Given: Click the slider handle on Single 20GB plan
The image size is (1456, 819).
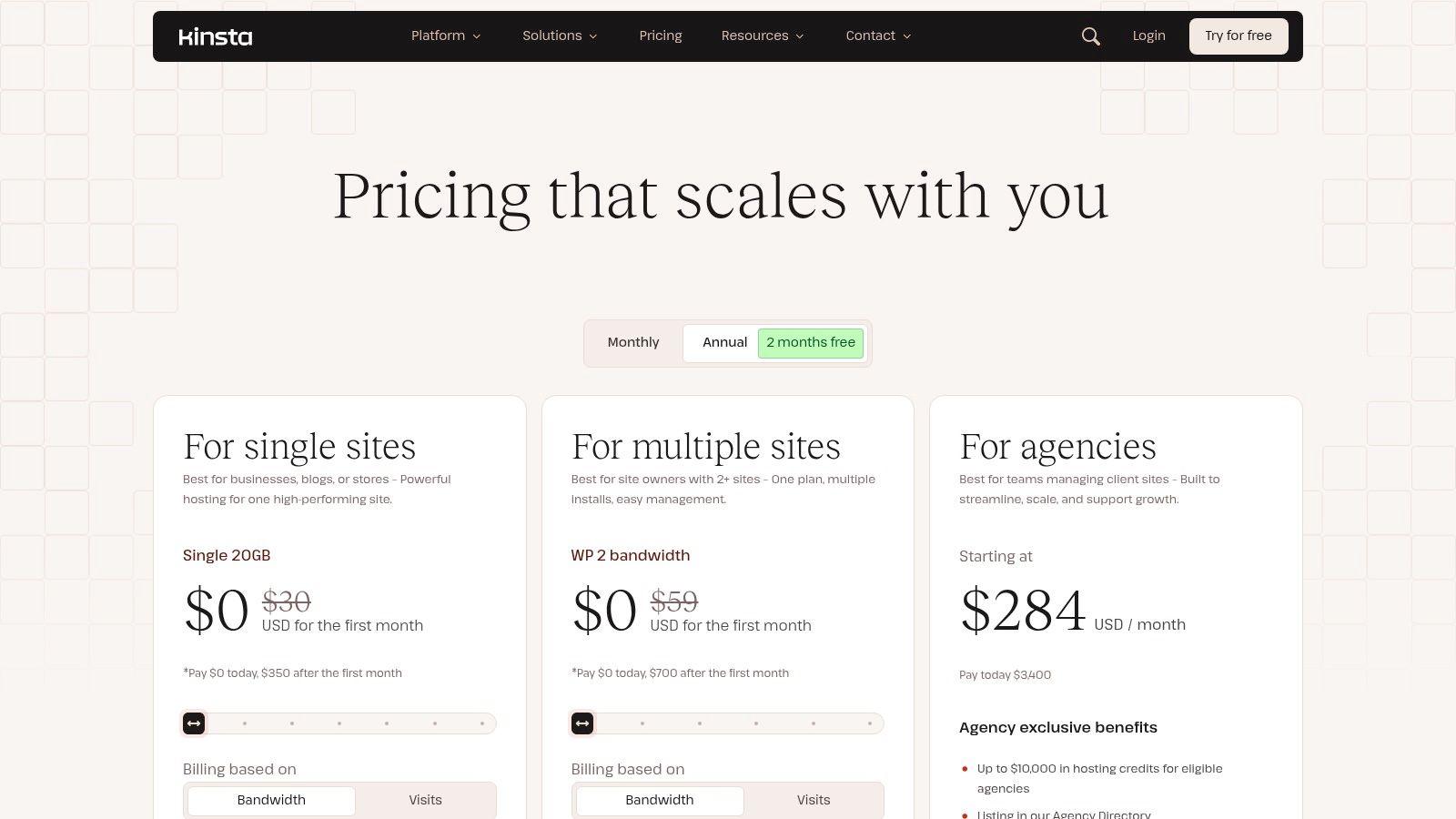Looking at the screenshot, I should pos(194,723).
